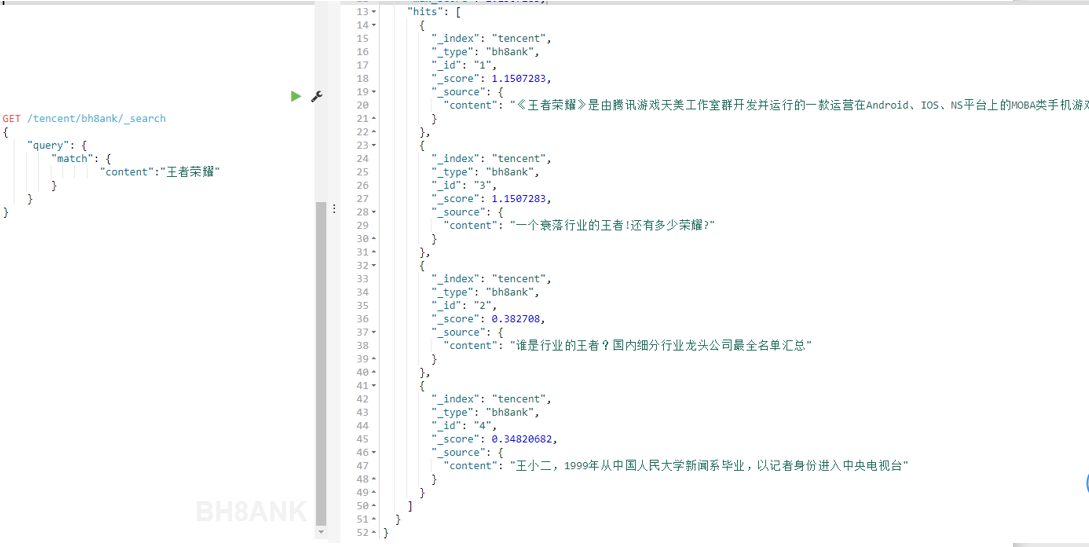Screen dimensions: 1089x547
Task: Click the fold end marker at line 50
Action: pos(375,506)
